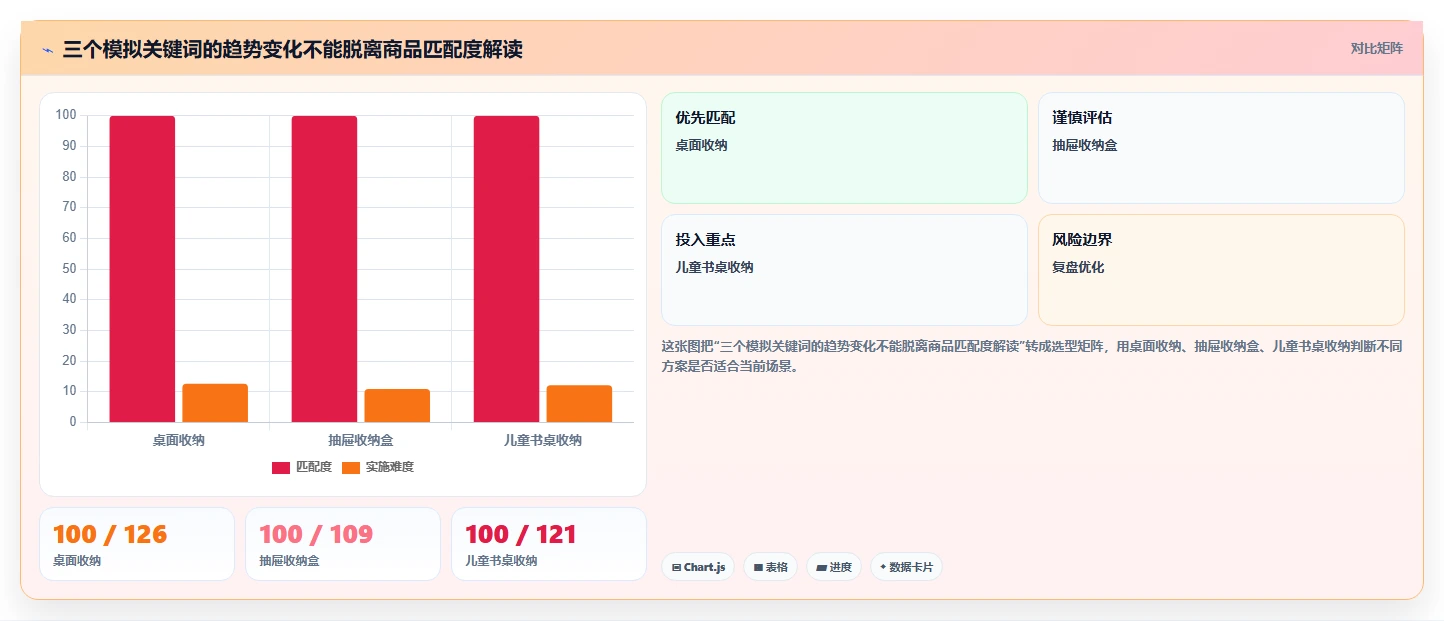This screenshot has width=1444, height=621.
Task: Click the 实施难度 legend label text
Action: tap(390, 467)
